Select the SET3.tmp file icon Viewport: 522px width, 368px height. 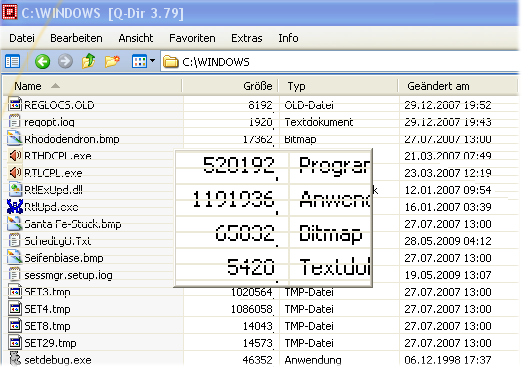click(15, 291)
